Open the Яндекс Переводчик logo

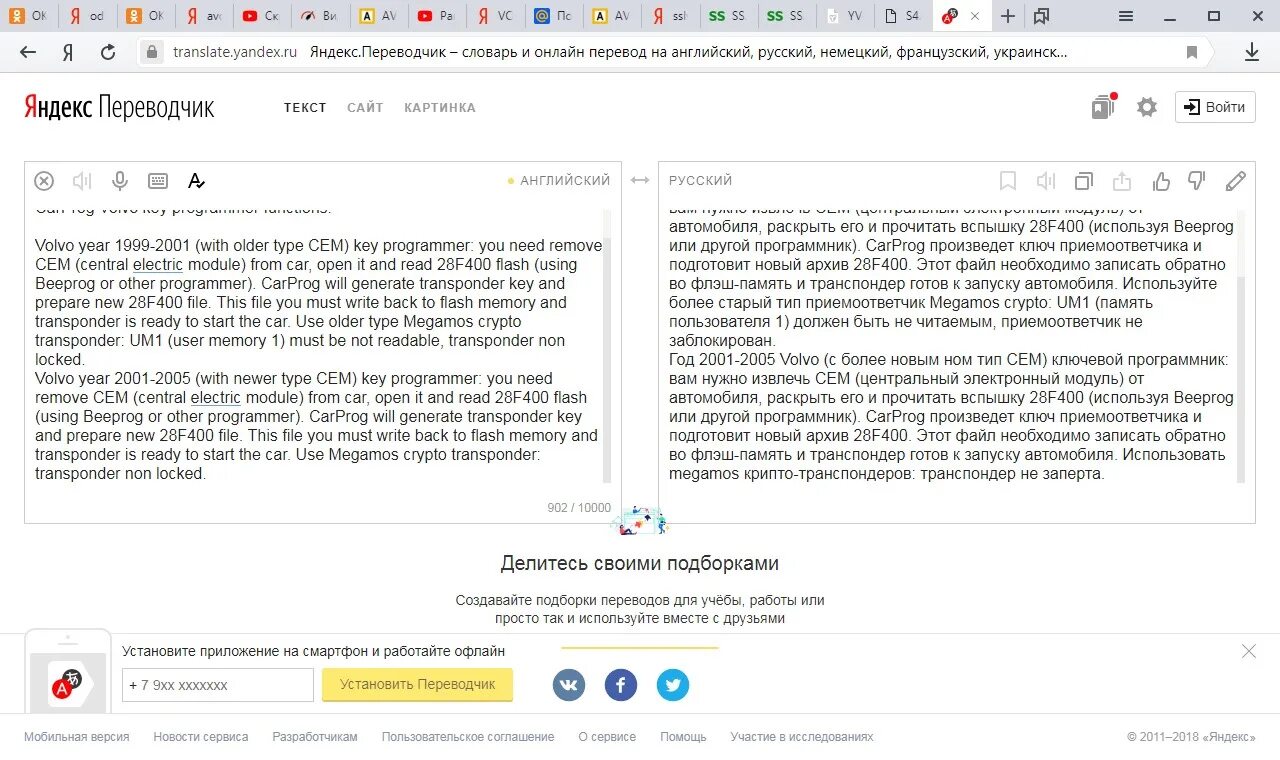119,107
